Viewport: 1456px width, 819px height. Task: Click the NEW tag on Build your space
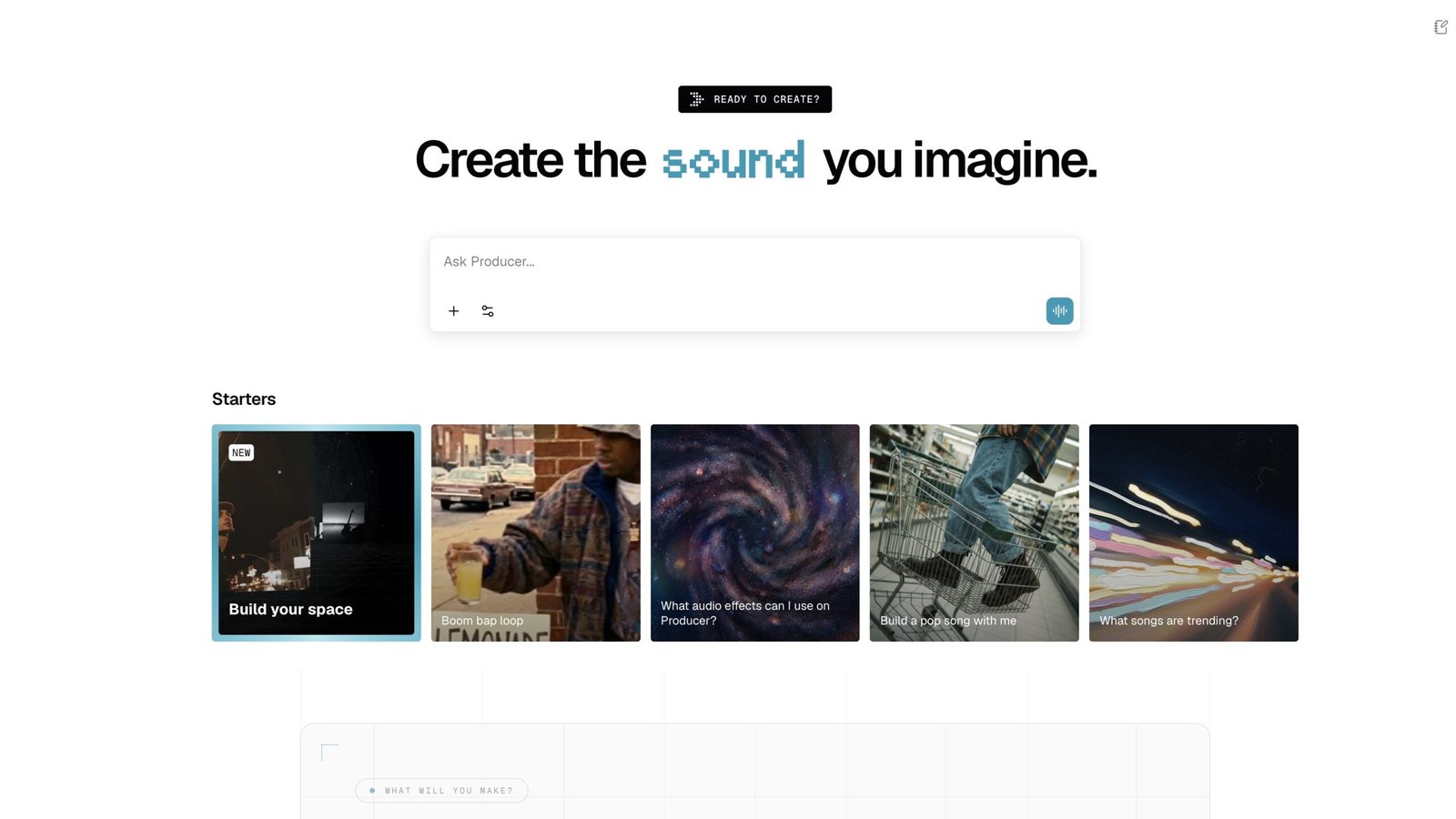[241, 452]
